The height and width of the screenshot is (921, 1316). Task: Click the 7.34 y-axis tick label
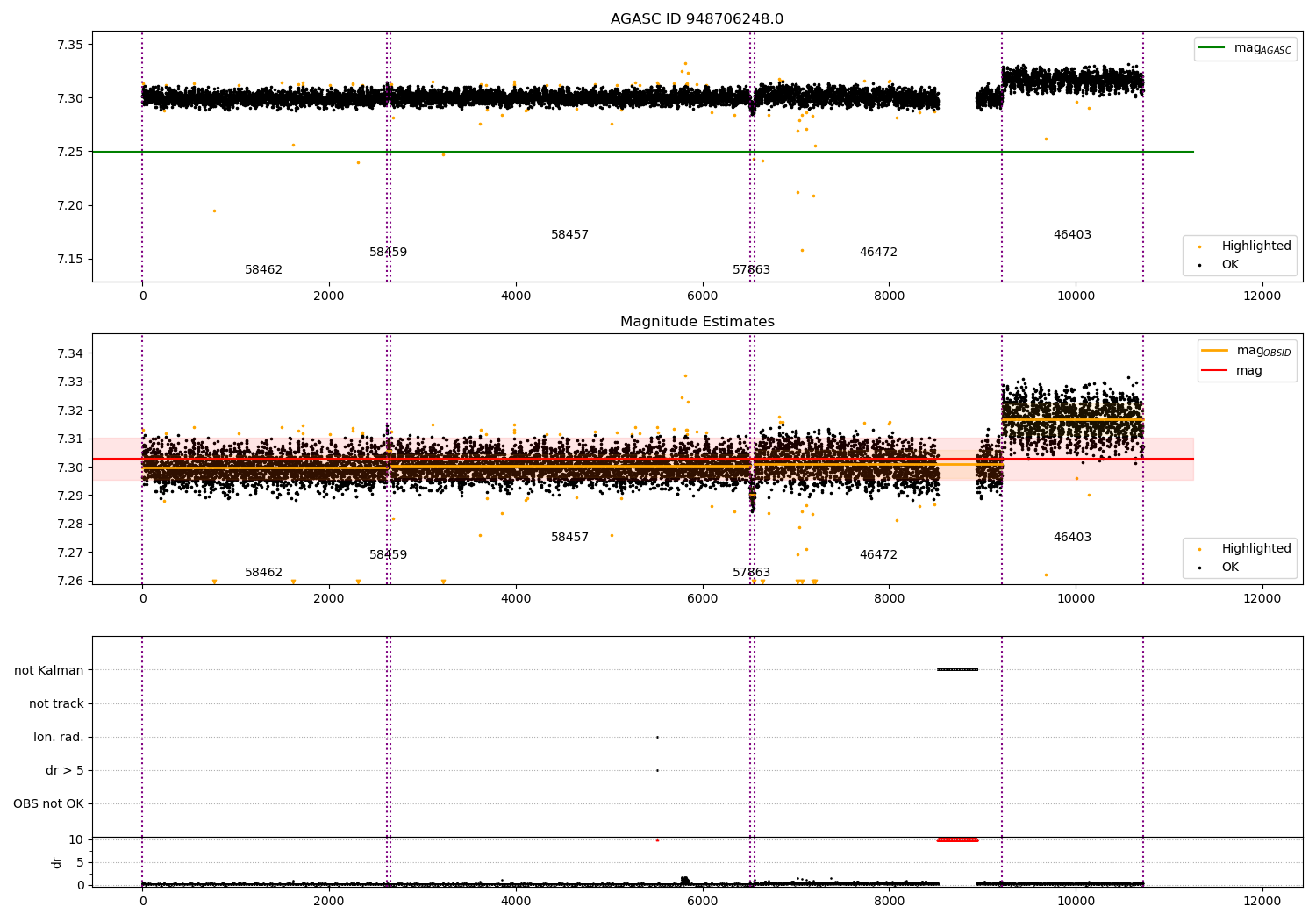(69, 353)
